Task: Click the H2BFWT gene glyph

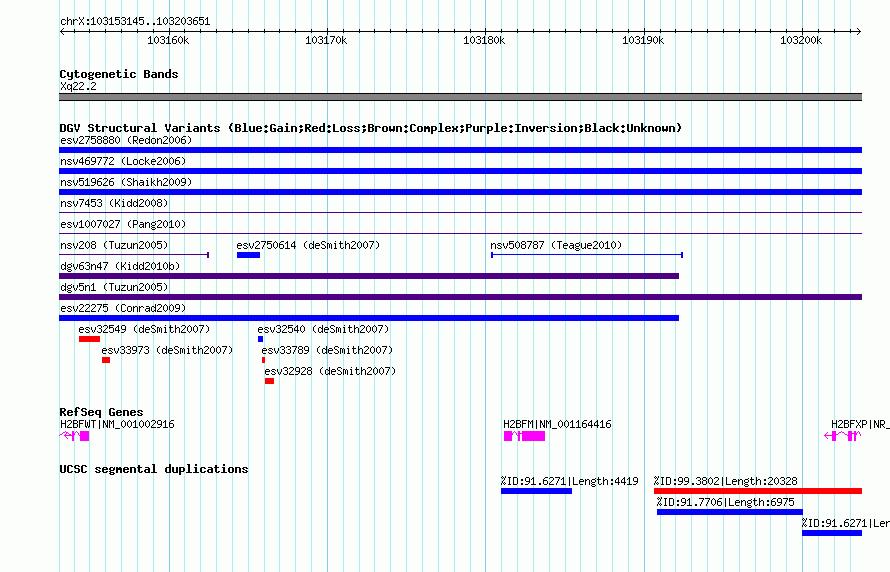Action: coord(74,436)
